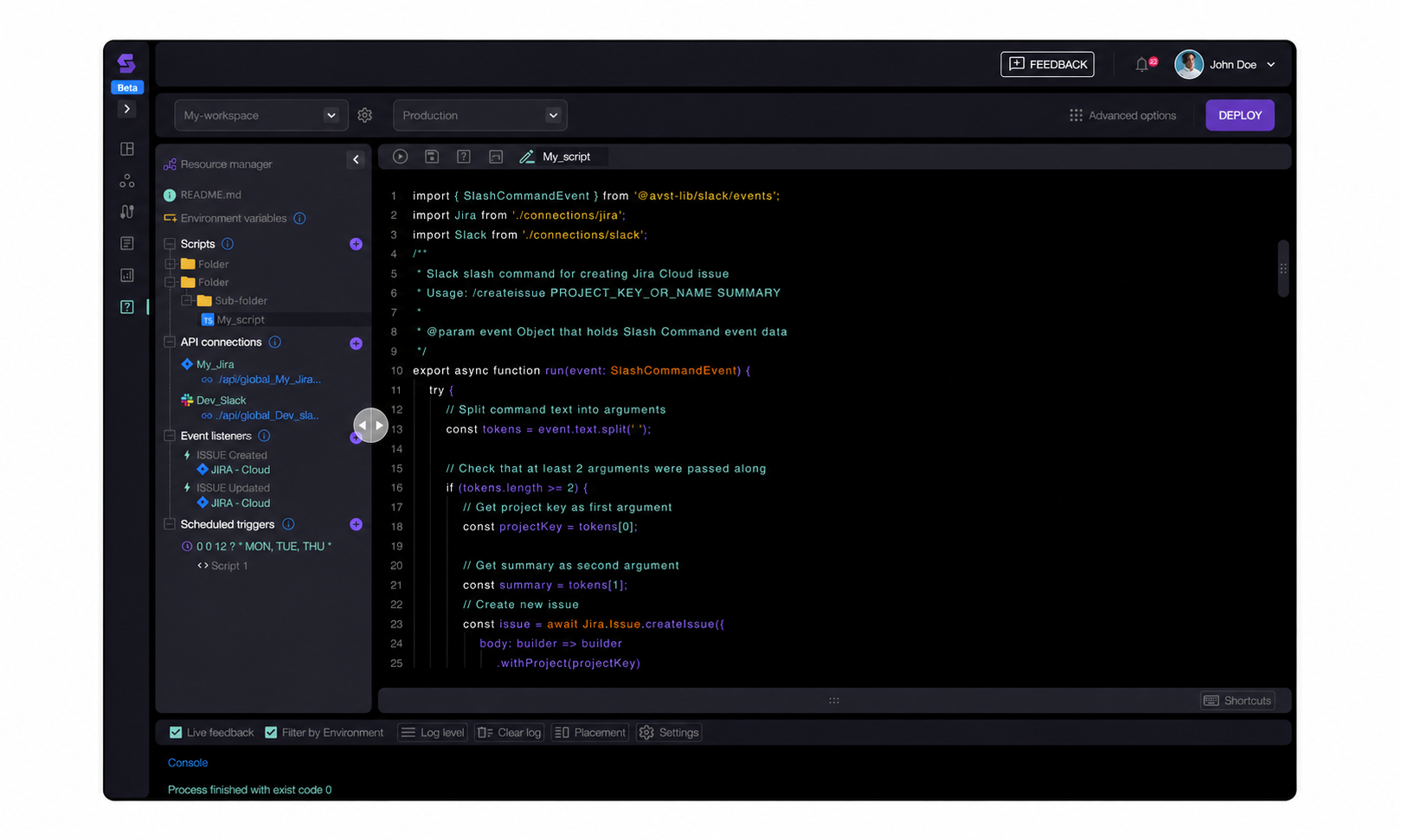
Task: Toggle Filter by Environment checkbox
Action: pos(271,733)
